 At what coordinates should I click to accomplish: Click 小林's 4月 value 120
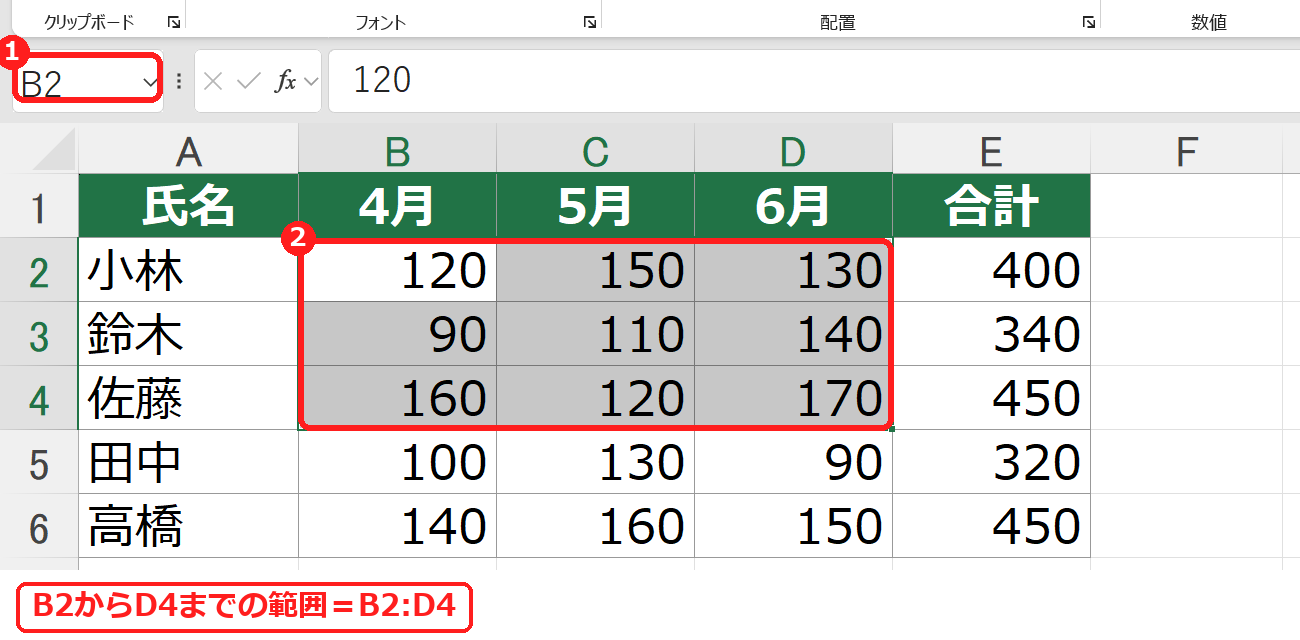click(x=398, y=270)
